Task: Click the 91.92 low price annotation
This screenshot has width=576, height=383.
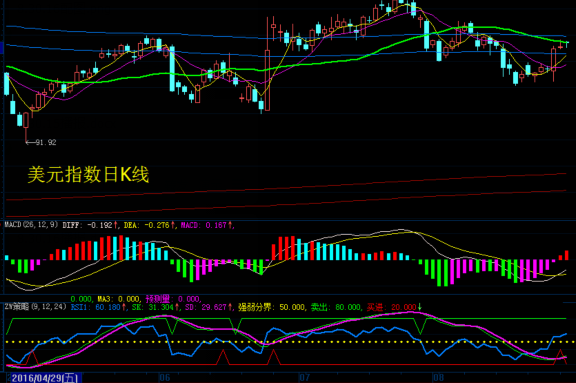Action: [x=41, y=142]
